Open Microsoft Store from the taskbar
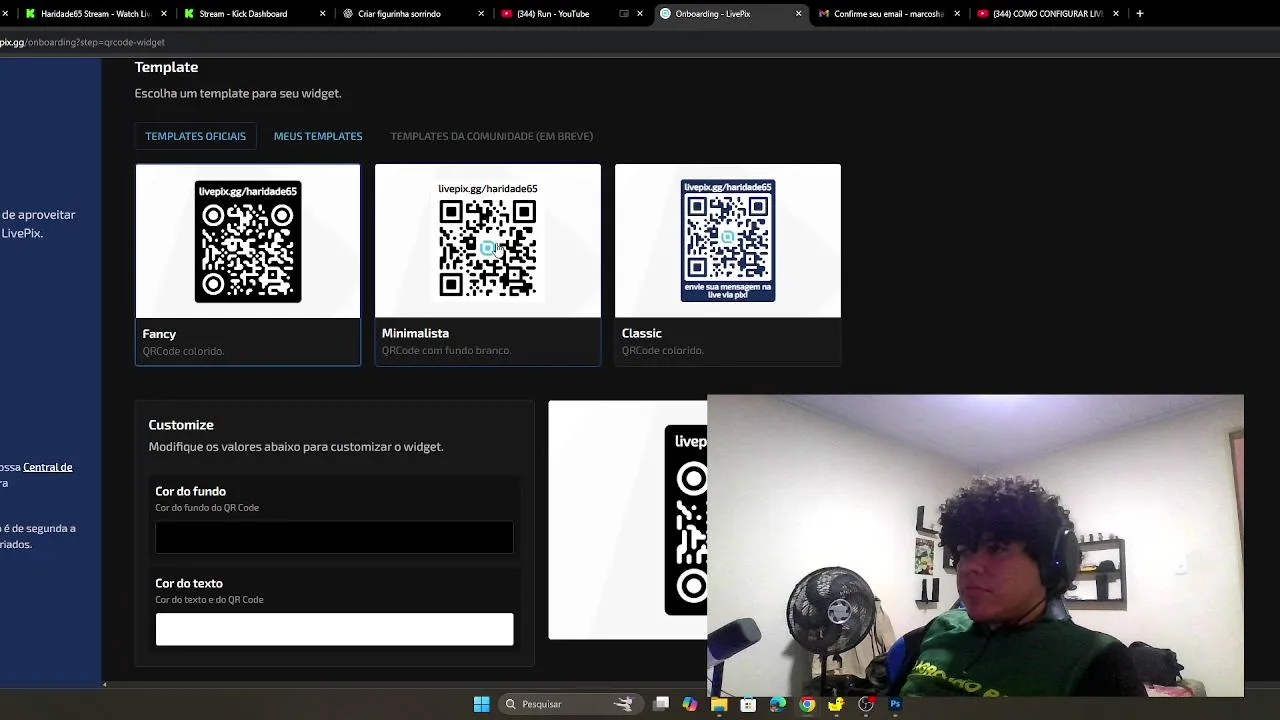 748,704
